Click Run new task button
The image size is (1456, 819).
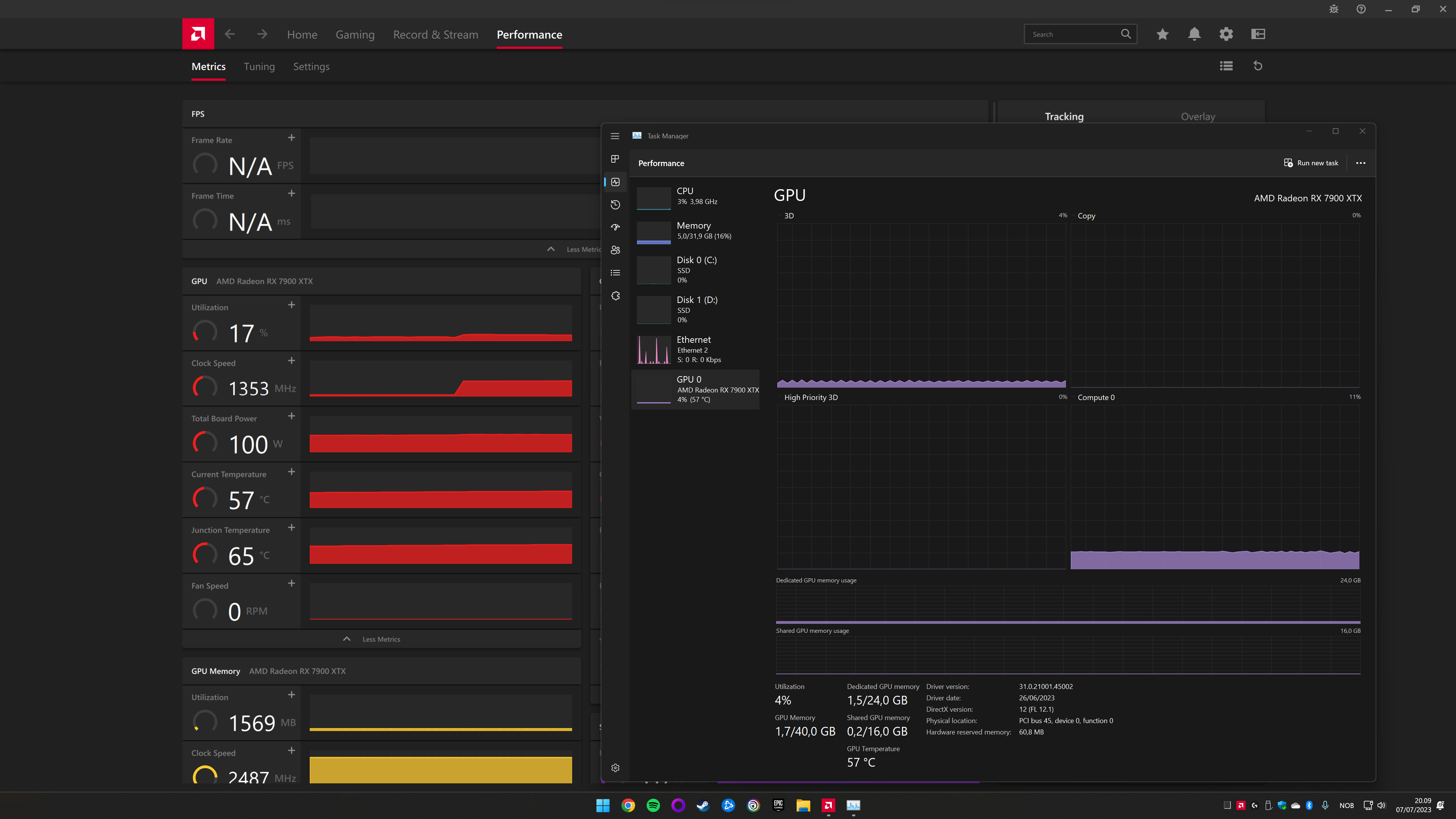1311,163
